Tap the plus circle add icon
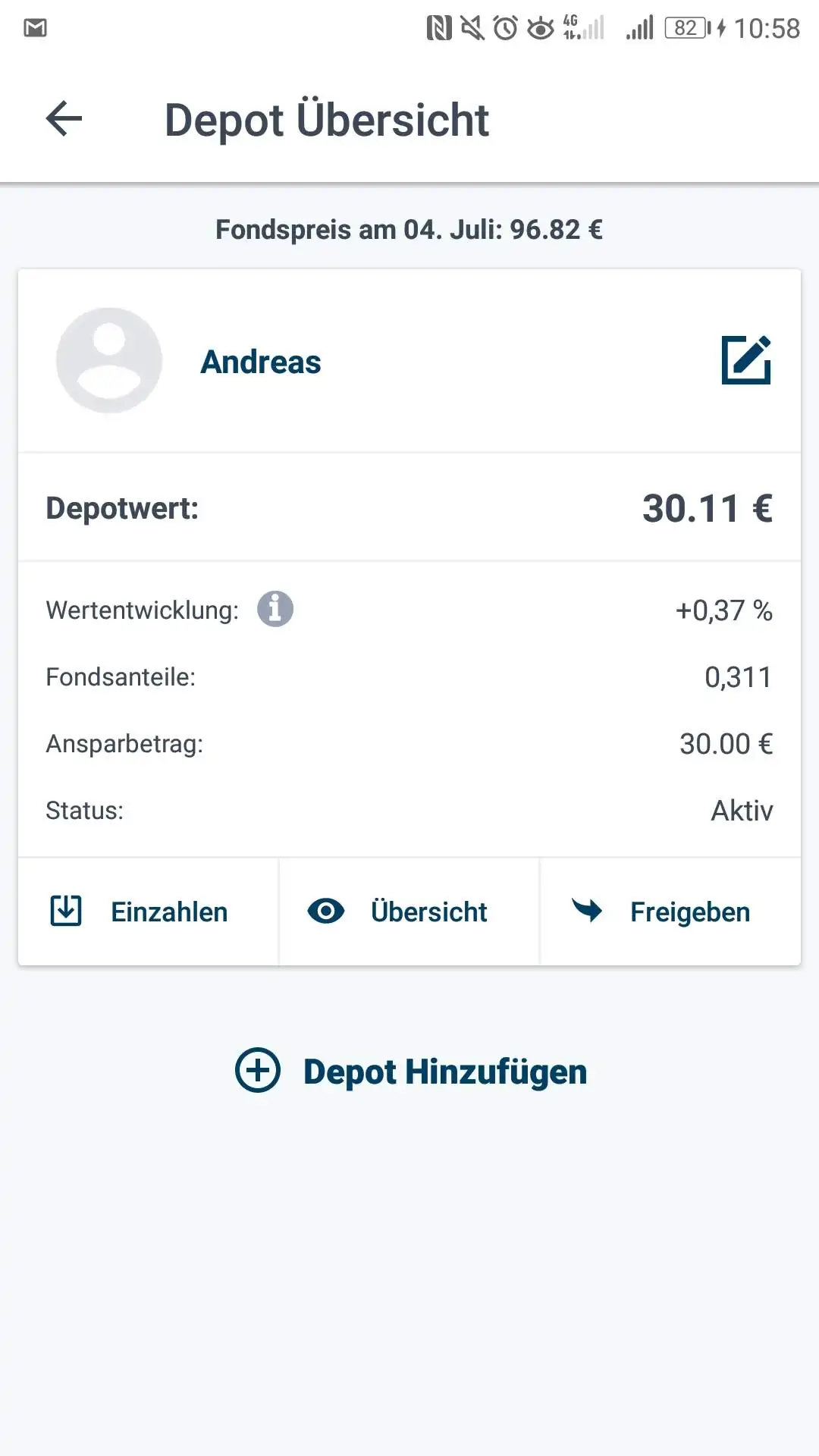Viewport: 819px width, 1456px height. pos(258,1070)
